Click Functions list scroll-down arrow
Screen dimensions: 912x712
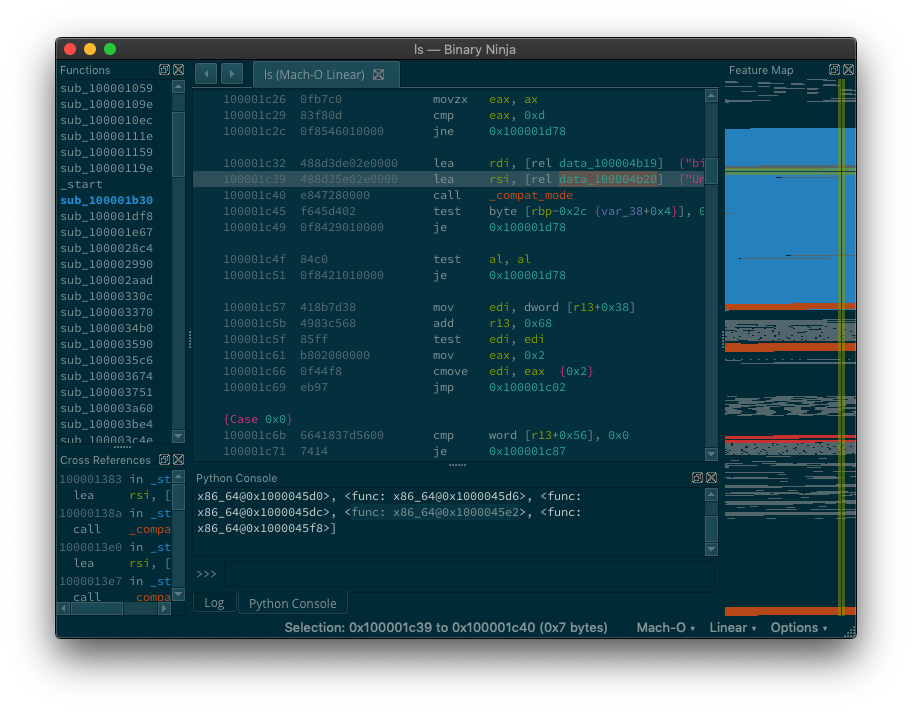coord(179,436)
